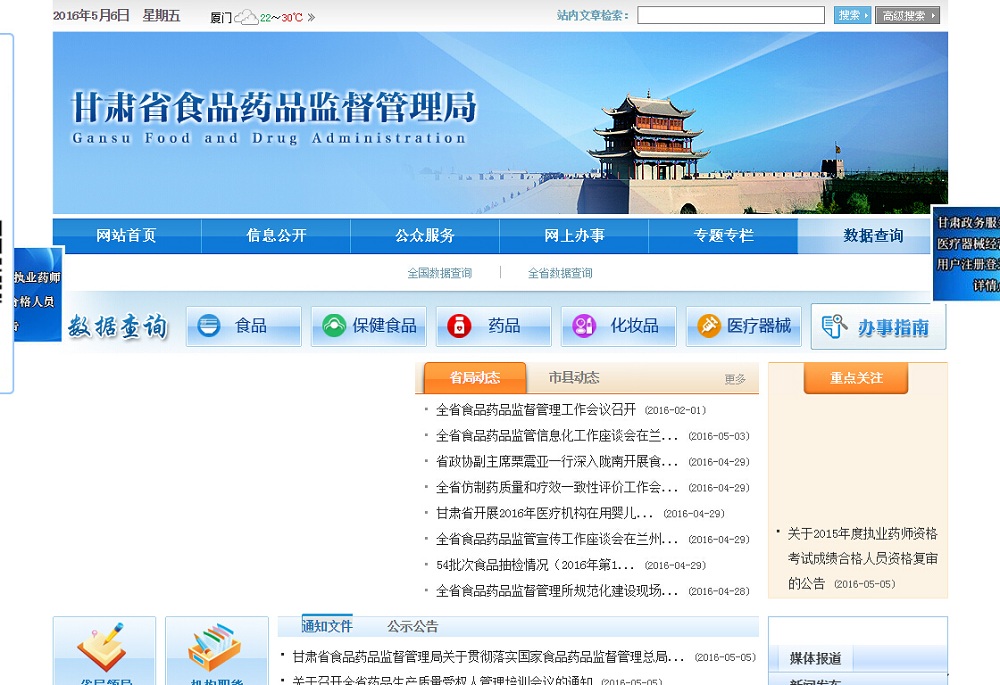Open news 全省食品监督管理所规范化建设现场
The height and width of the screenshot is (685, 1000).
tap(556, 591)
